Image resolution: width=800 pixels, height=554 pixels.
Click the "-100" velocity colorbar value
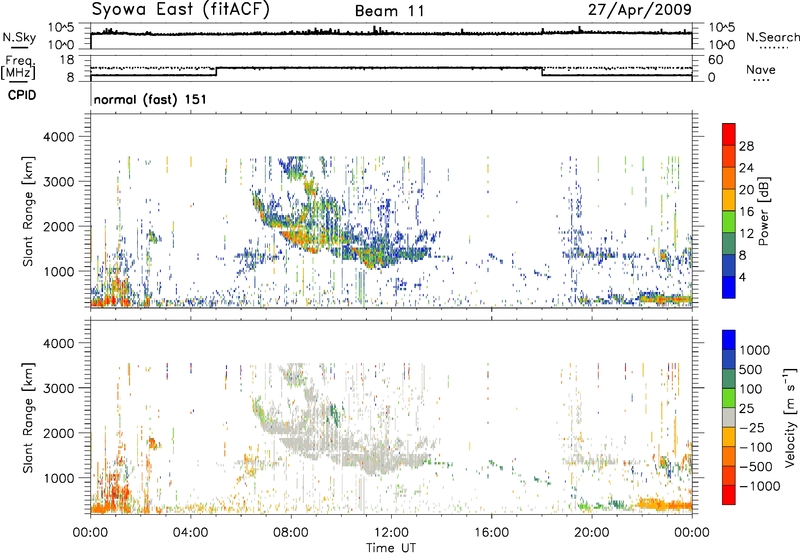tap(756, 447)
